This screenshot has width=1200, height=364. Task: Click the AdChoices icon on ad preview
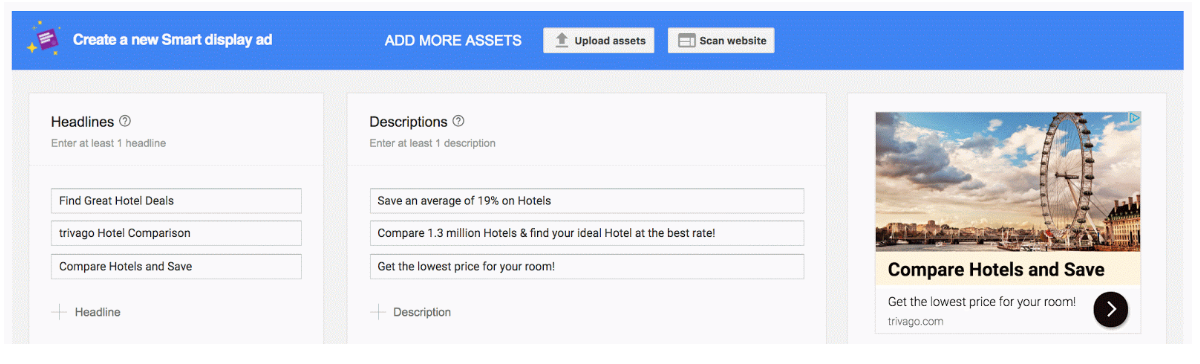1134,118
